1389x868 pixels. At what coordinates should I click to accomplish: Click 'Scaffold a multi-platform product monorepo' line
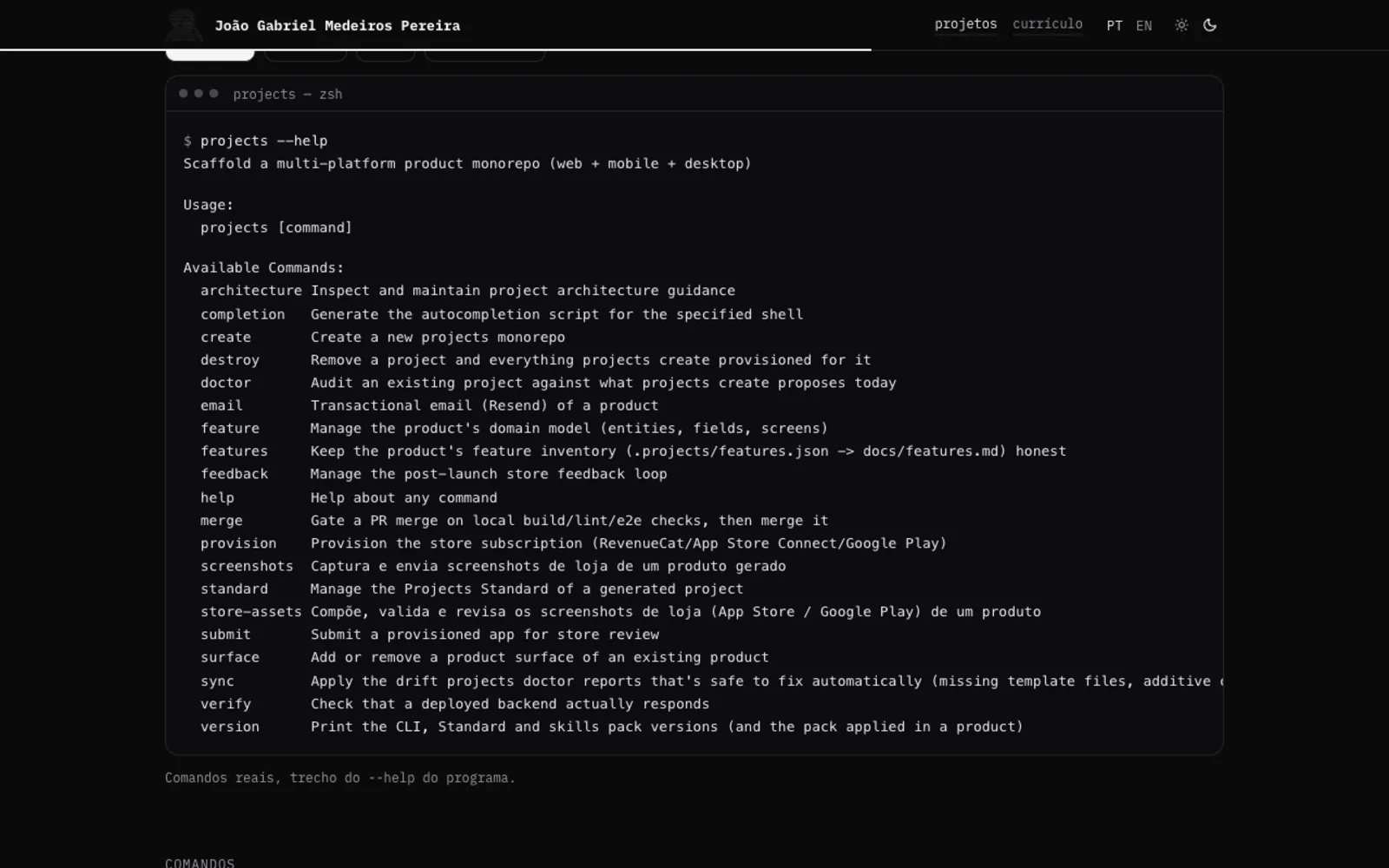[x=467, y=163]
